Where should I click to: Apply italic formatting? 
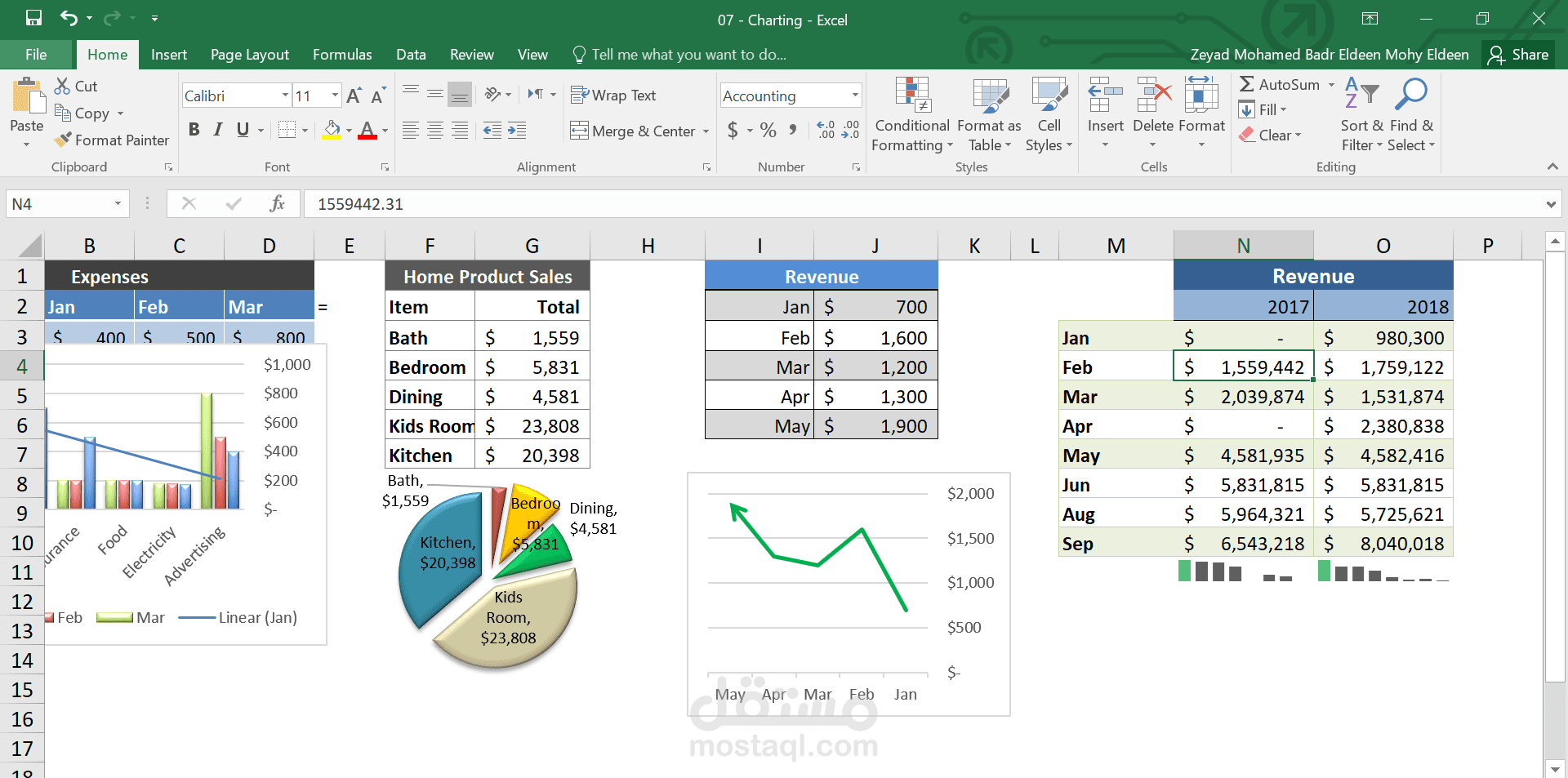tap(217, 129)
